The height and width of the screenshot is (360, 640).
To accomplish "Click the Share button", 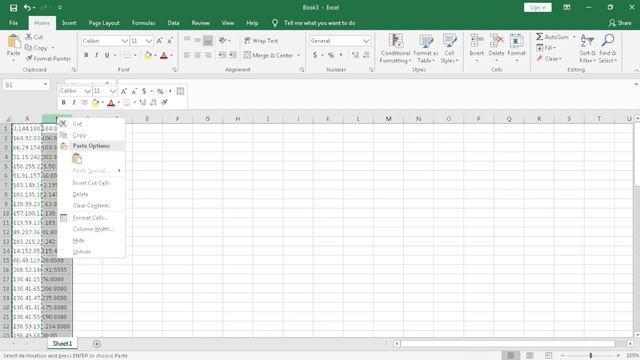I will point(620,23).
